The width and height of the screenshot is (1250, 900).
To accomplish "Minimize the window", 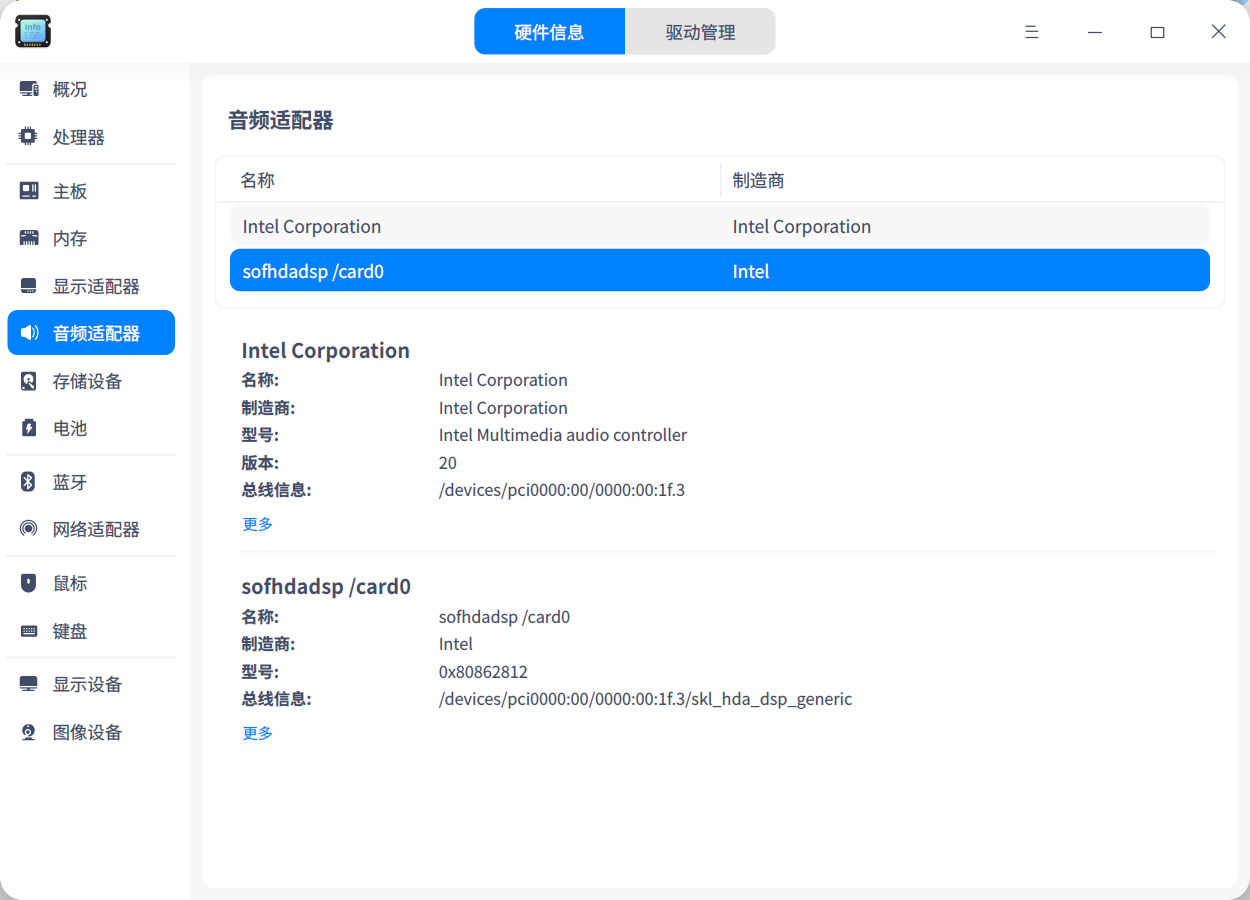I will pyautogui.click(x=1095, y=32).
